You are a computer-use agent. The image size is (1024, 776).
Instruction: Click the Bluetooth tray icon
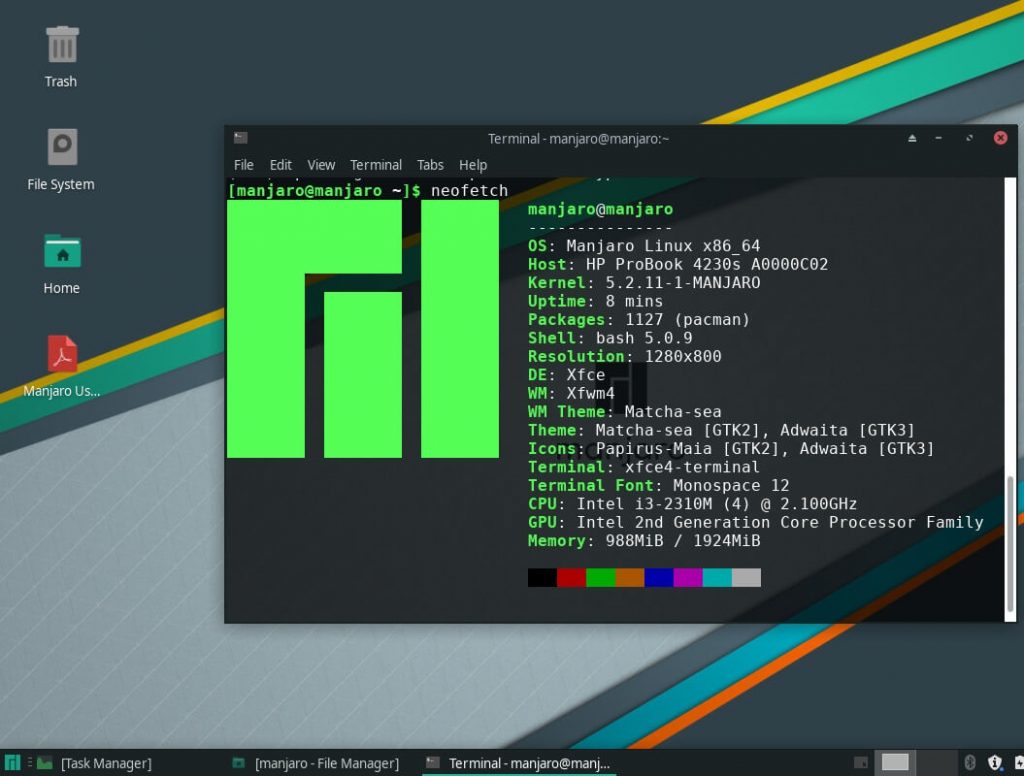pyautogui.click(x=970, y=762)
